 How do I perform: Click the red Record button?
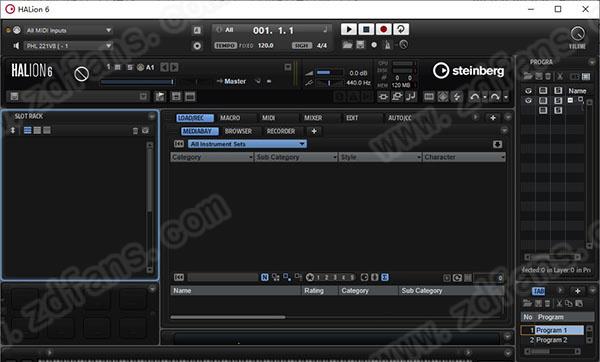[x=383, y=29]
